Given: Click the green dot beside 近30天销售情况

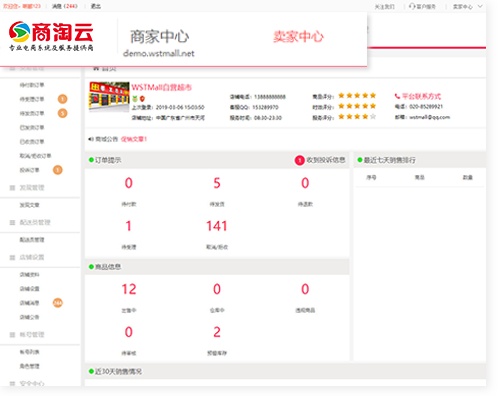Looking at the screenshot, I should point(91,371).
